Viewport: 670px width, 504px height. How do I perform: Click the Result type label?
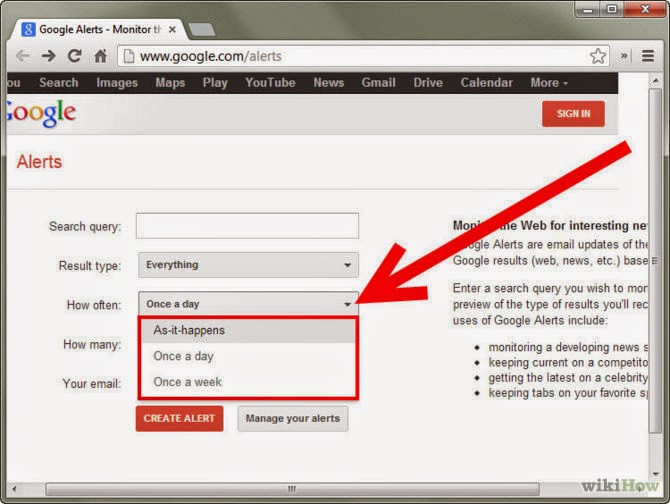click(x=90, y=266)
